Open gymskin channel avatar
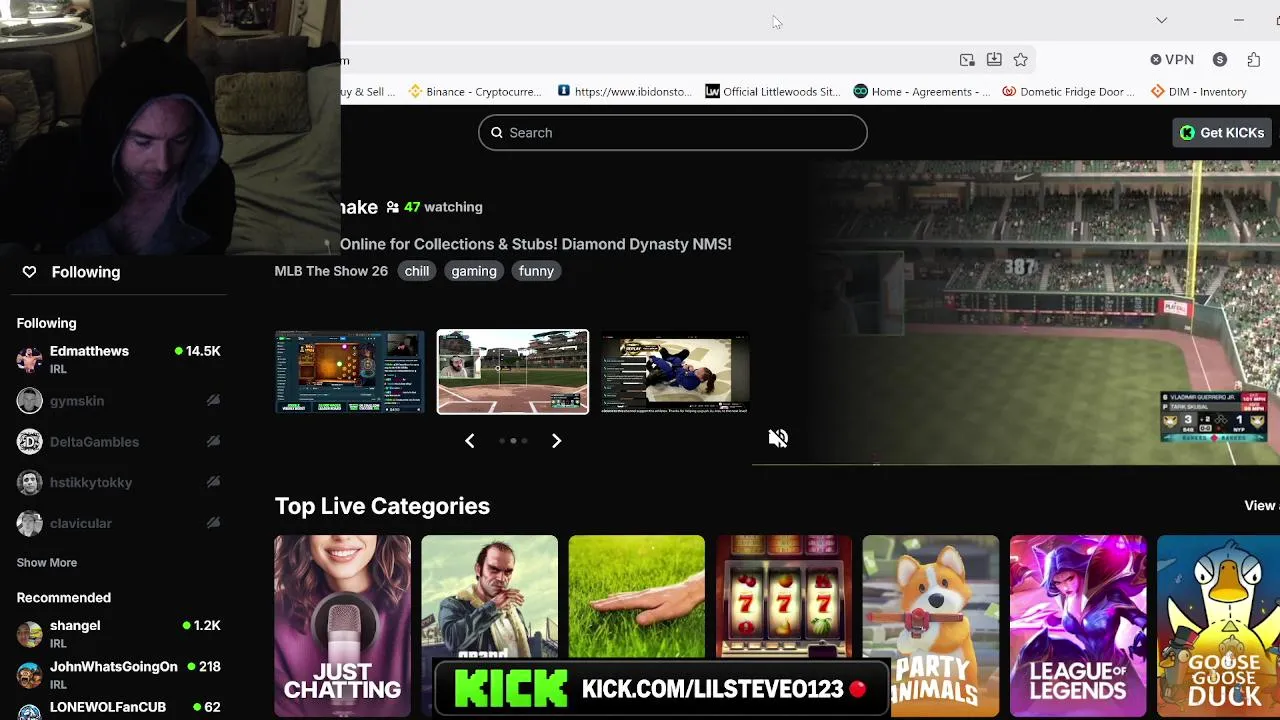This screenshot has height=720, width=1280. point(30,401)
